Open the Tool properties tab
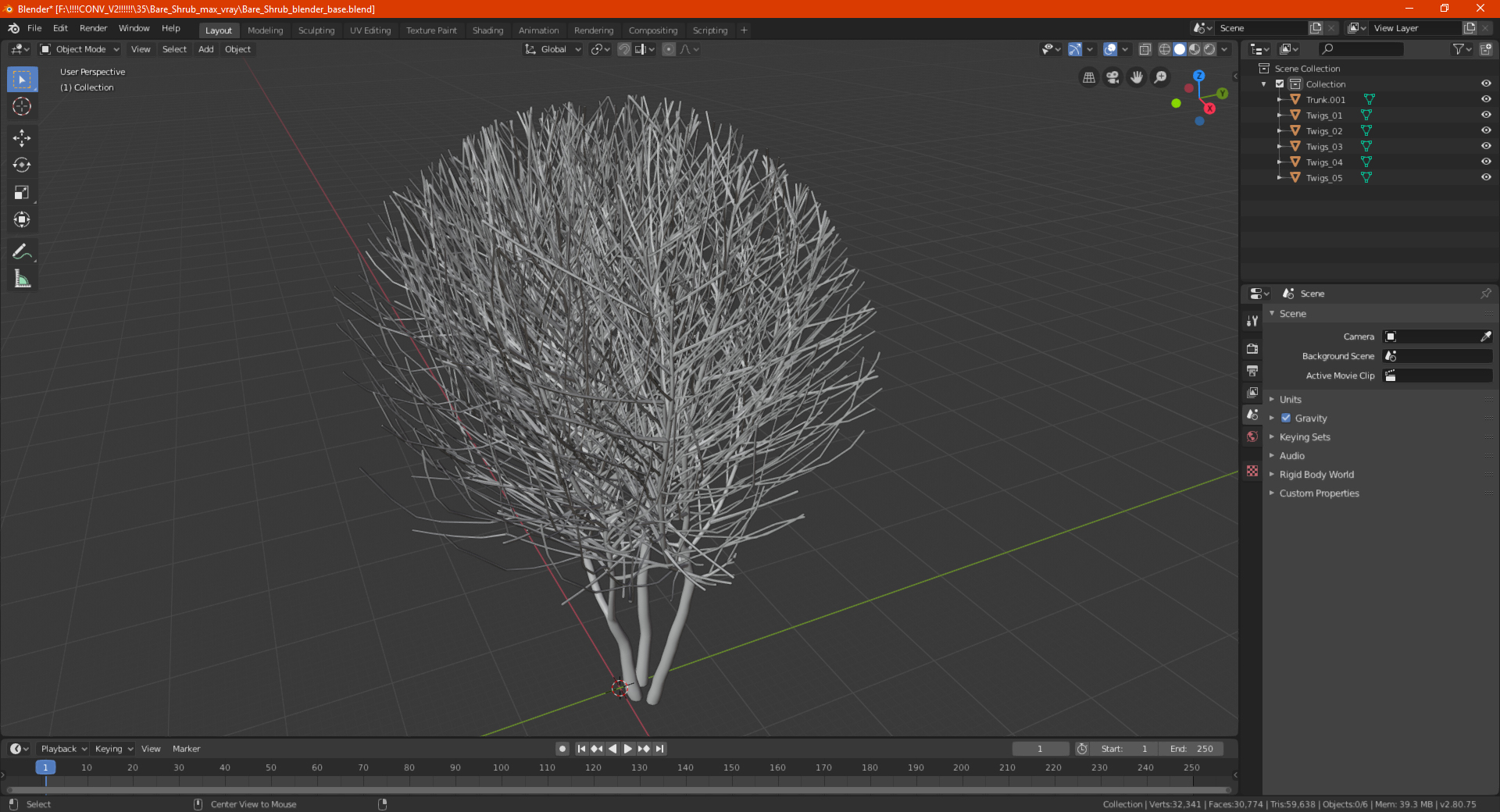This screenshot has height=812, width=1500. (1252, 321)
